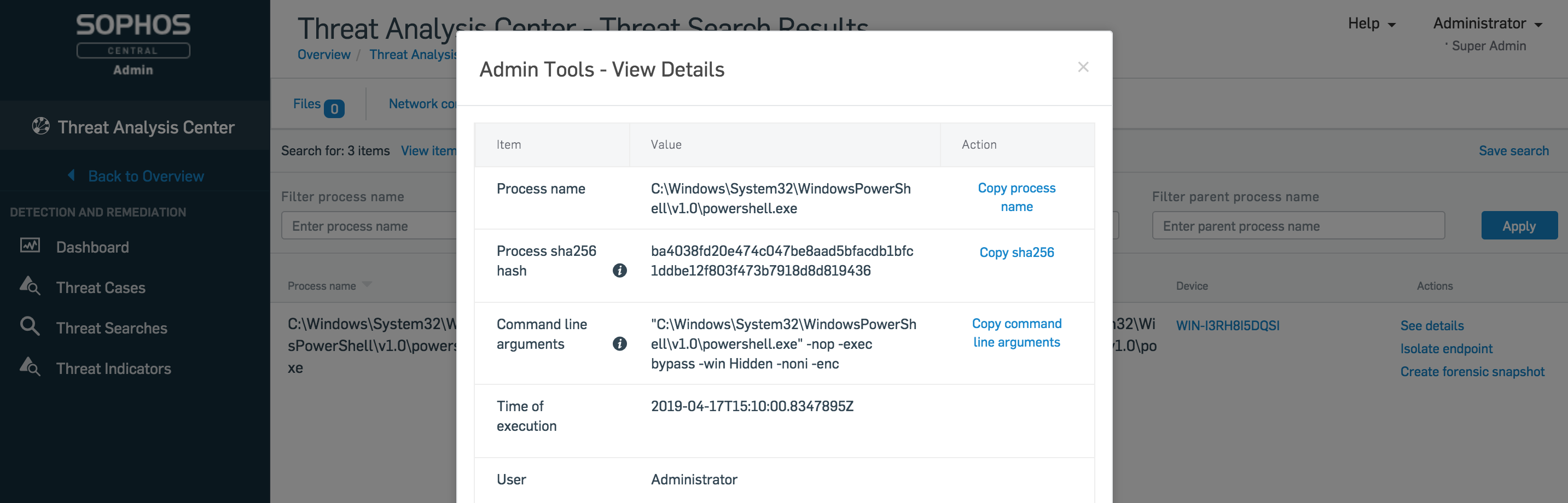The height and width of the screenshot is (503, 1568).
Task: Open the Help dropdown menu
Action: click(x=1372, y=24)
